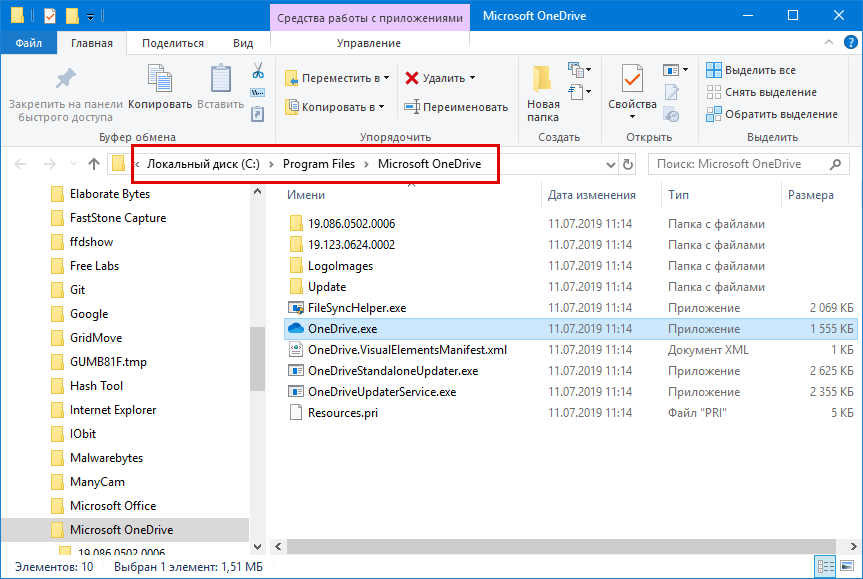This screenshot has width=863, height=579.
Task: Collapse the ribbon with the chevron
Action: click(829, 42)
